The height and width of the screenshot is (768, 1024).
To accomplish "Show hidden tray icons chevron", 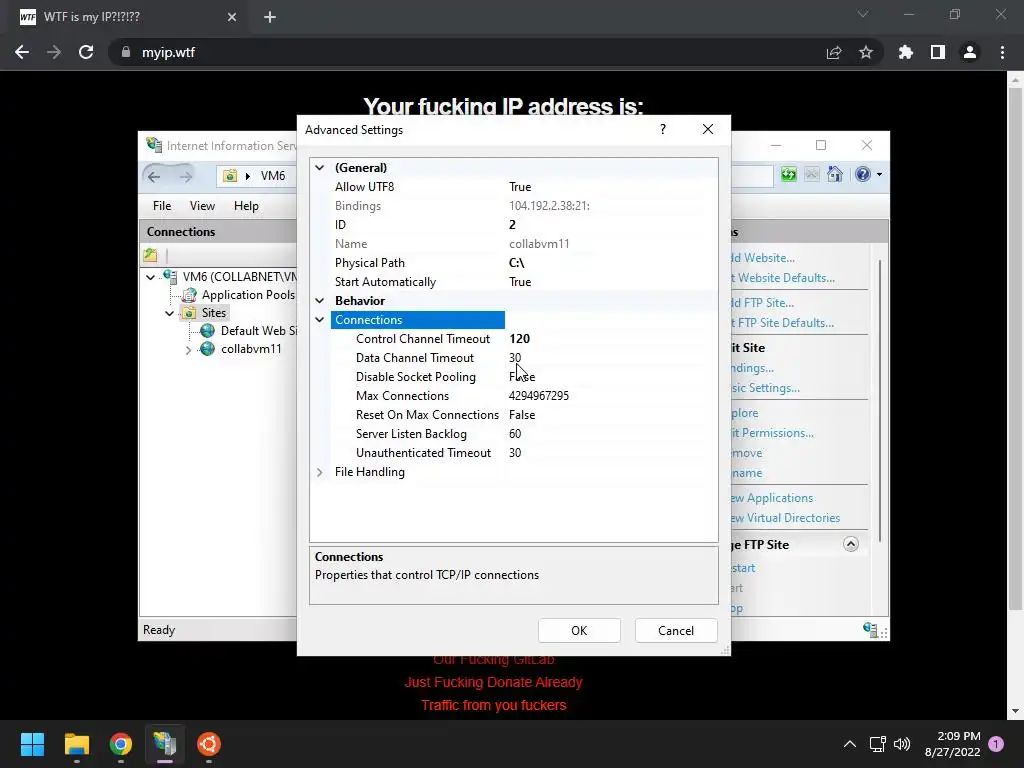I will (x=850, y=744).
